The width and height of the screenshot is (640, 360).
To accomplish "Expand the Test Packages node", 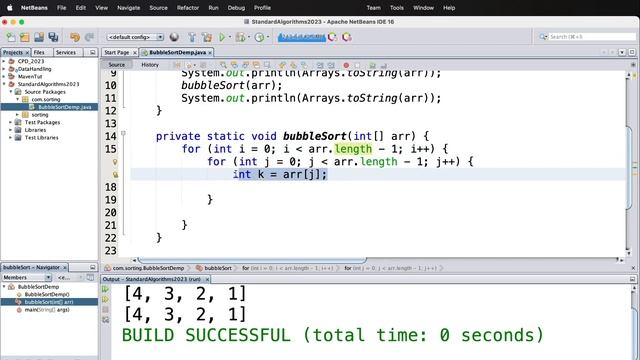I will [11, 122].
